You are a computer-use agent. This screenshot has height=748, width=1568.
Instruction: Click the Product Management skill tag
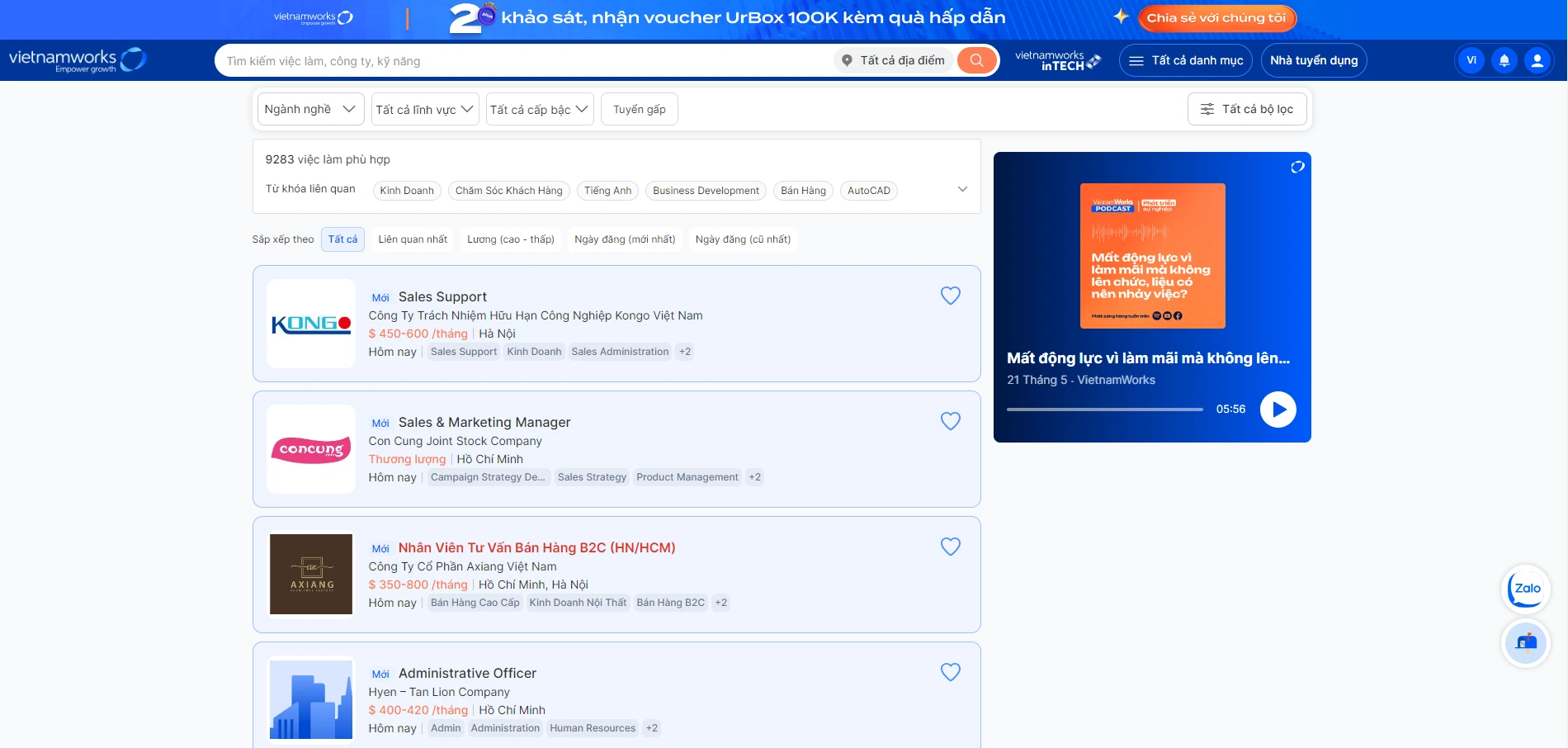tap(687, 477)
